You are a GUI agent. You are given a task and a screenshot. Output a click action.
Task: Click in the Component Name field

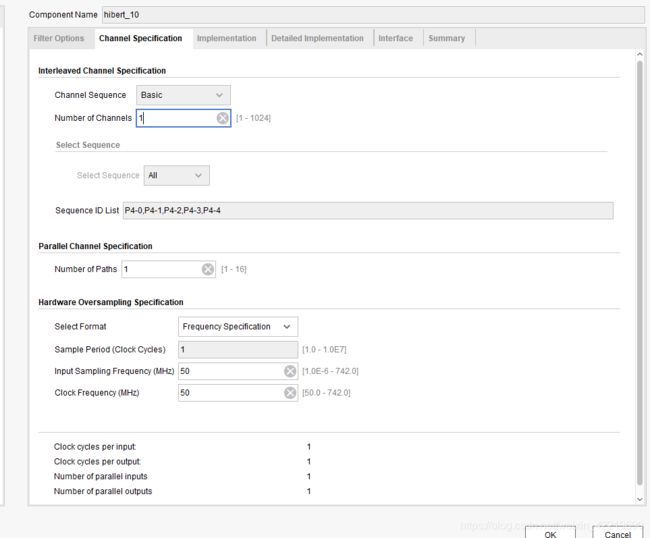(x=373, y=15)
